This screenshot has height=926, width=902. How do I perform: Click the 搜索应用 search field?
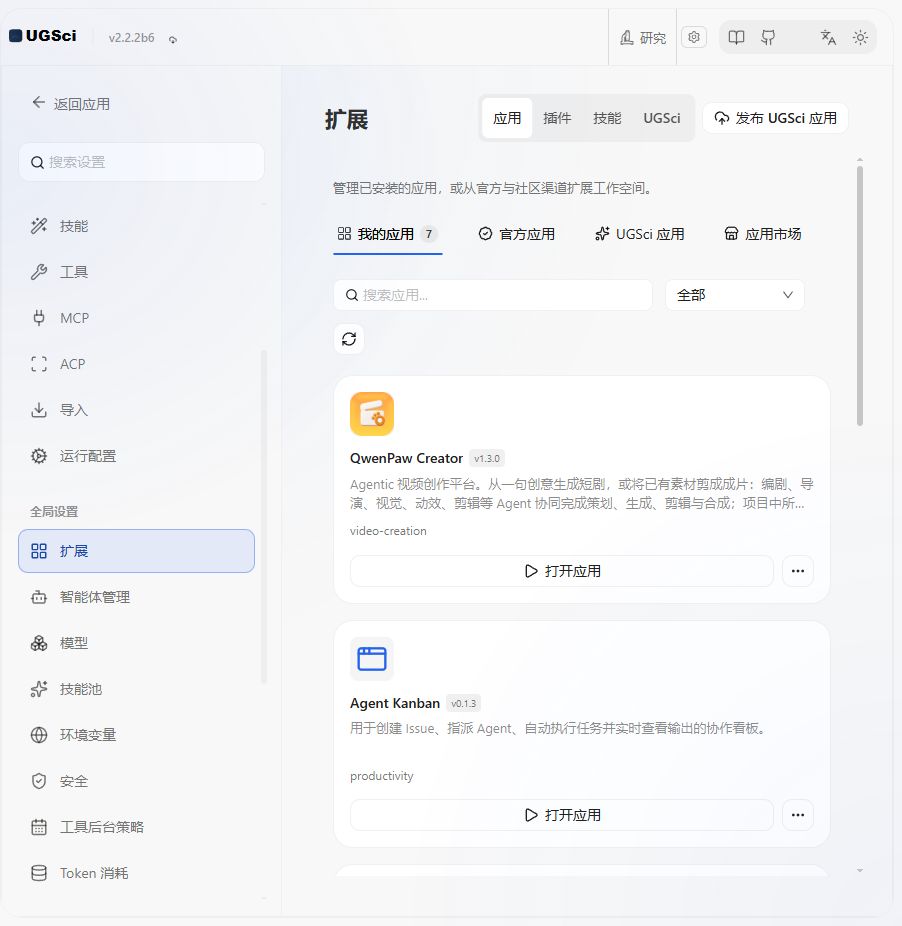point(493,295)
